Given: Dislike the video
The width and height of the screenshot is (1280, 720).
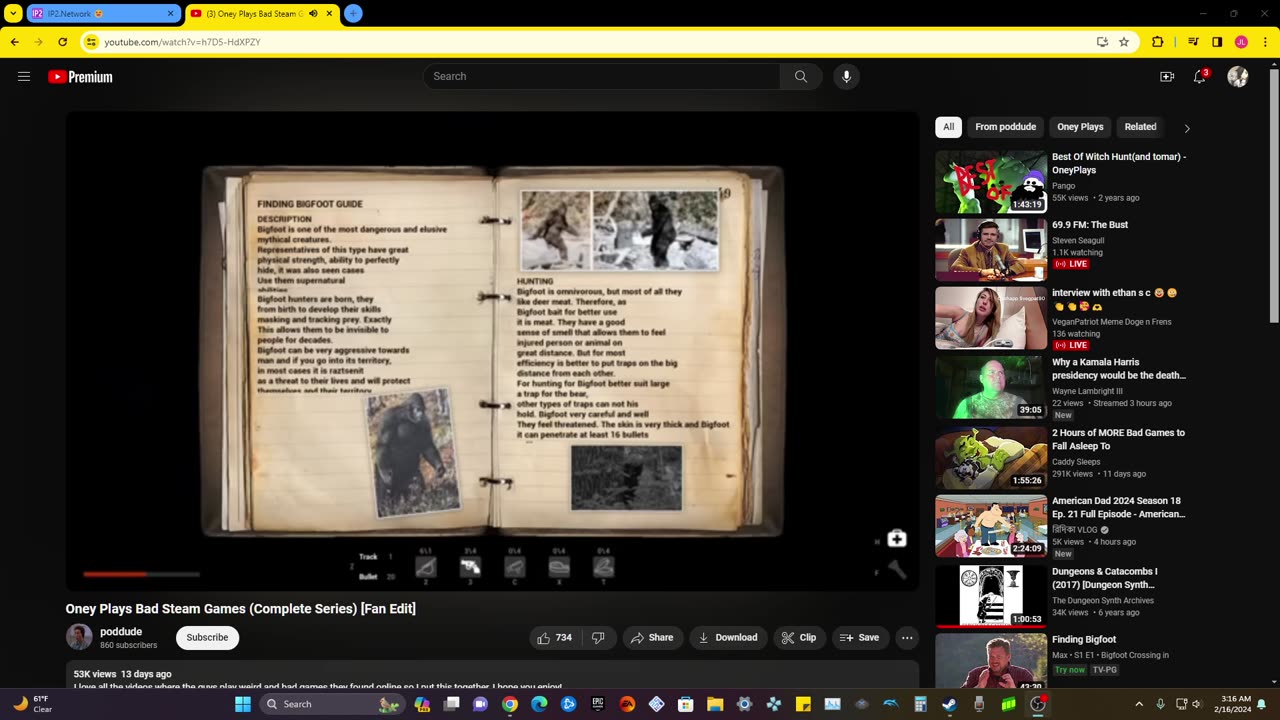Looking at the screenshot, I should coord(598,638).
